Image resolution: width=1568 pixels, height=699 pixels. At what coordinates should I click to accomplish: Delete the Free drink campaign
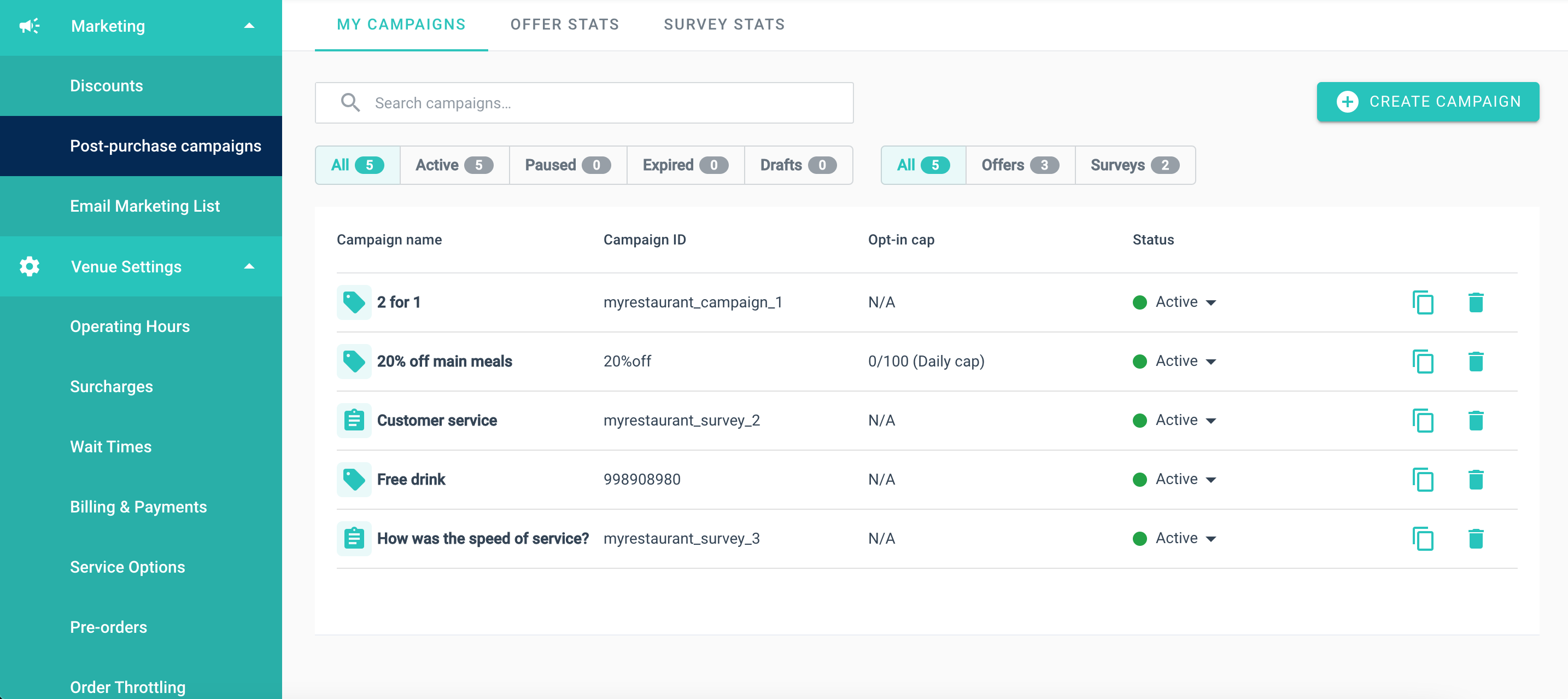[x=1476, y=480]
